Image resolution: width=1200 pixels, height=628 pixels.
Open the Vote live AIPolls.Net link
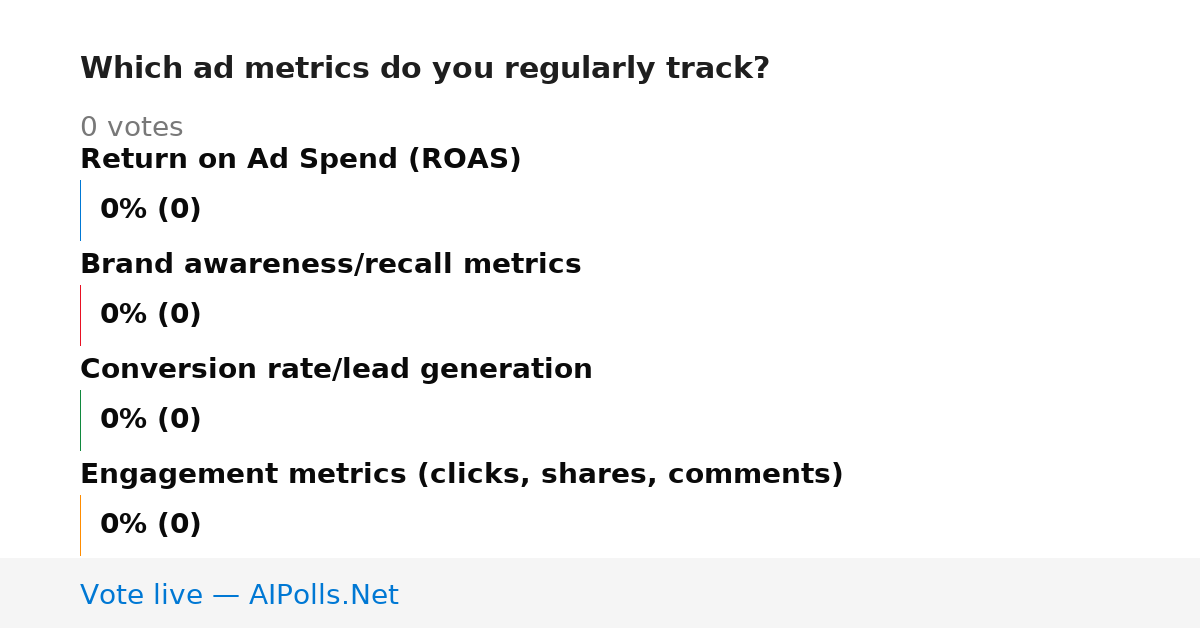239,595
